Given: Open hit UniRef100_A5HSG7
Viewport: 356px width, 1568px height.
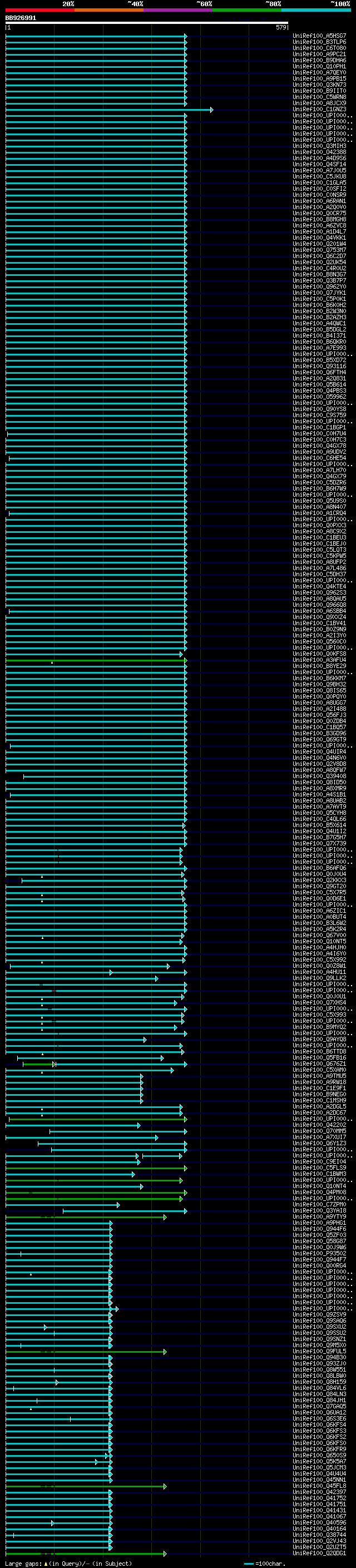Looking at the screenshot, I should [x=319, y=36].
